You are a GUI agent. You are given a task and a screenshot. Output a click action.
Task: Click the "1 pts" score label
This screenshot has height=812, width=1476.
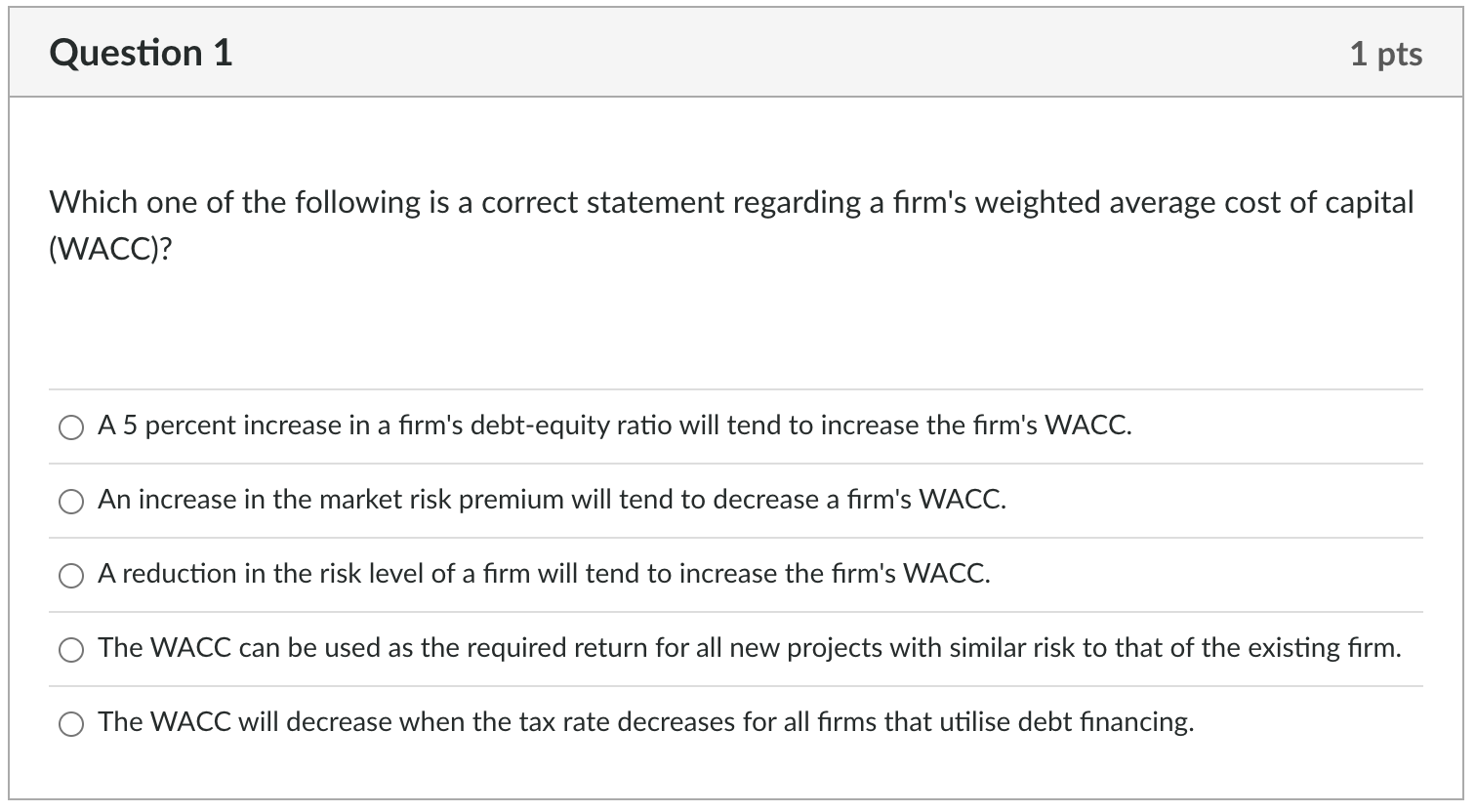coord(1386,54)
